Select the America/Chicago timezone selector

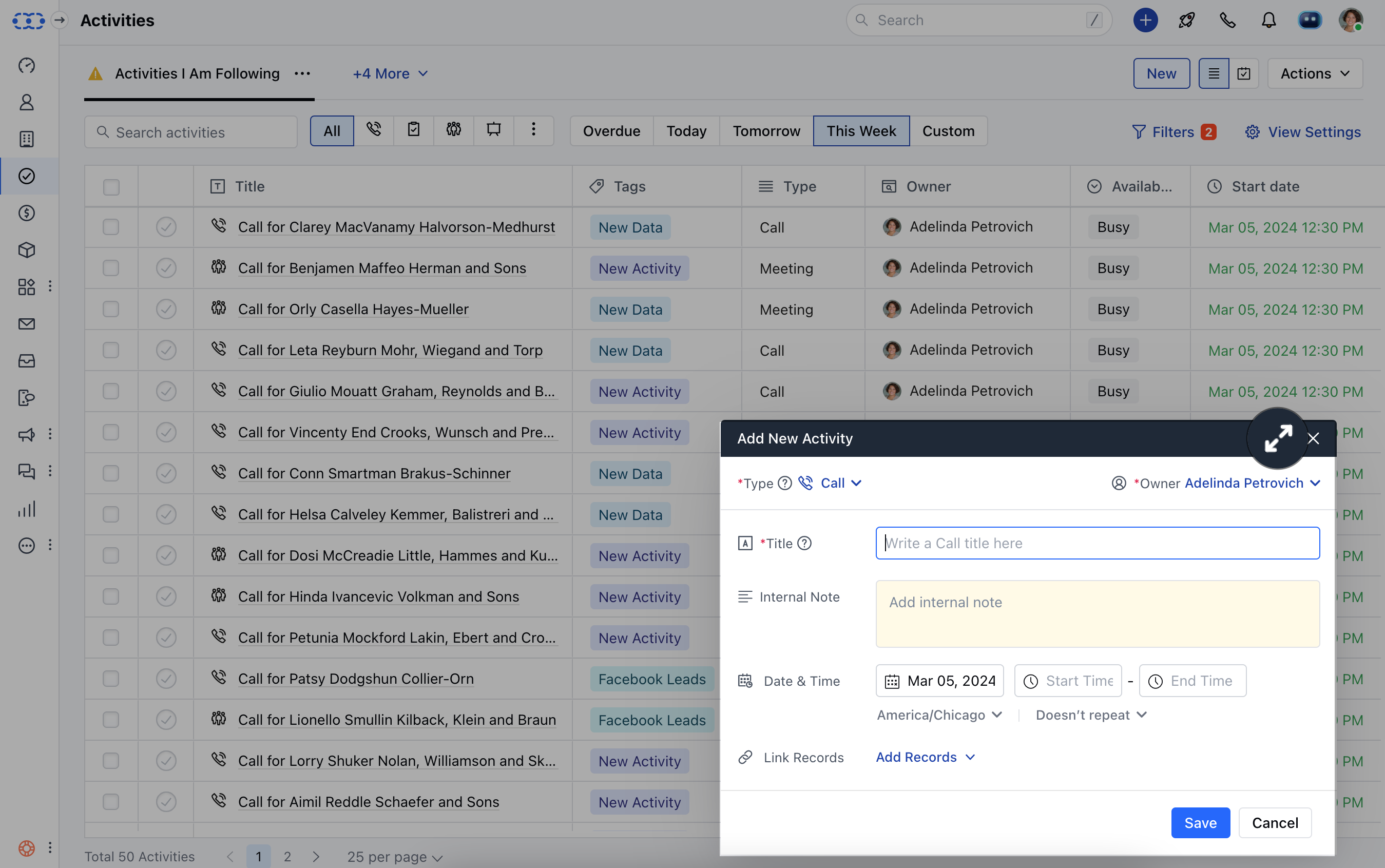[x=938, y=715]
